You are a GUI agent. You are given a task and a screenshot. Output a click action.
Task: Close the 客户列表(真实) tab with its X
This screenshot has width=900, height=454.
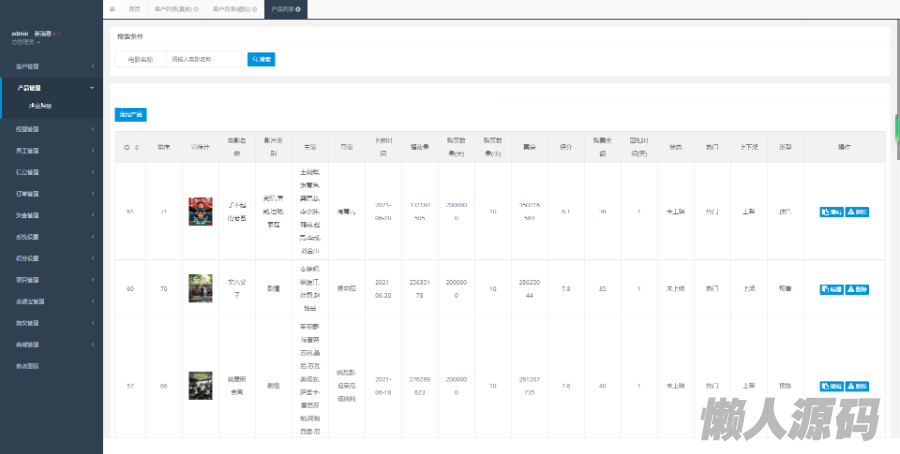click(x=197, y=9)
